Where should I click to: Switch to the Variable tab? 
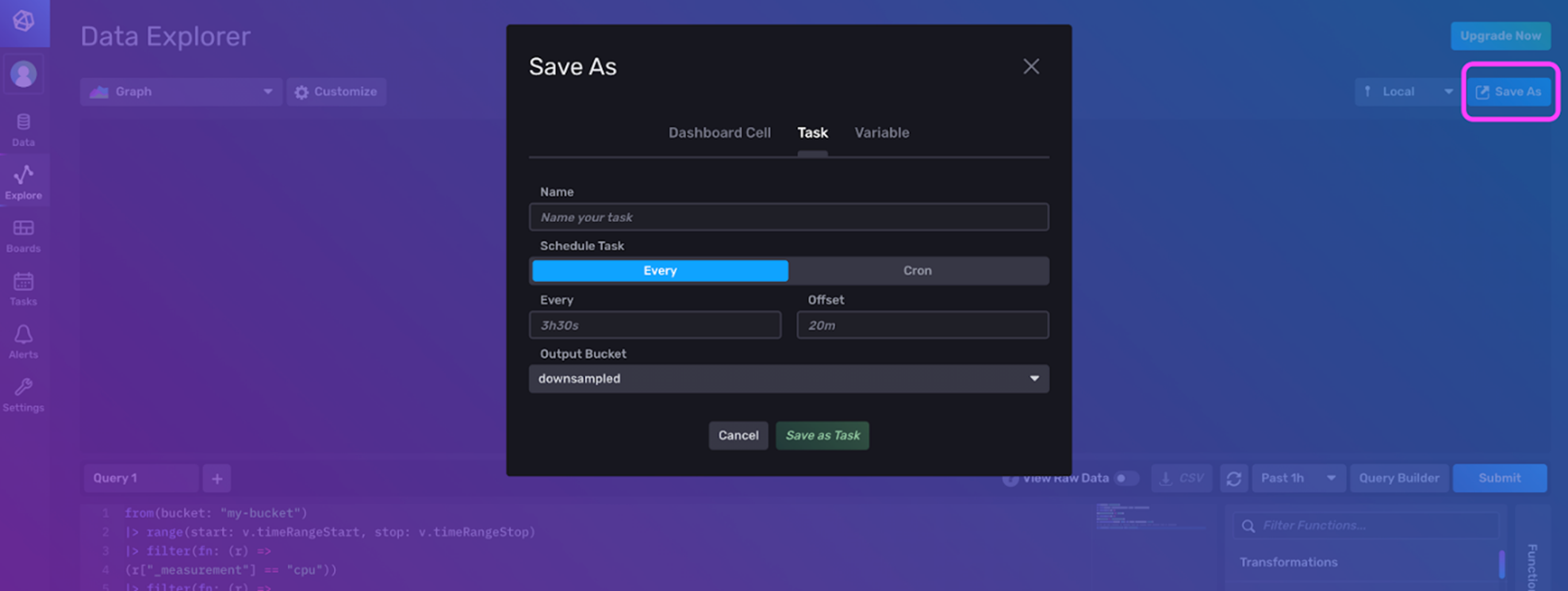point(882,132)
